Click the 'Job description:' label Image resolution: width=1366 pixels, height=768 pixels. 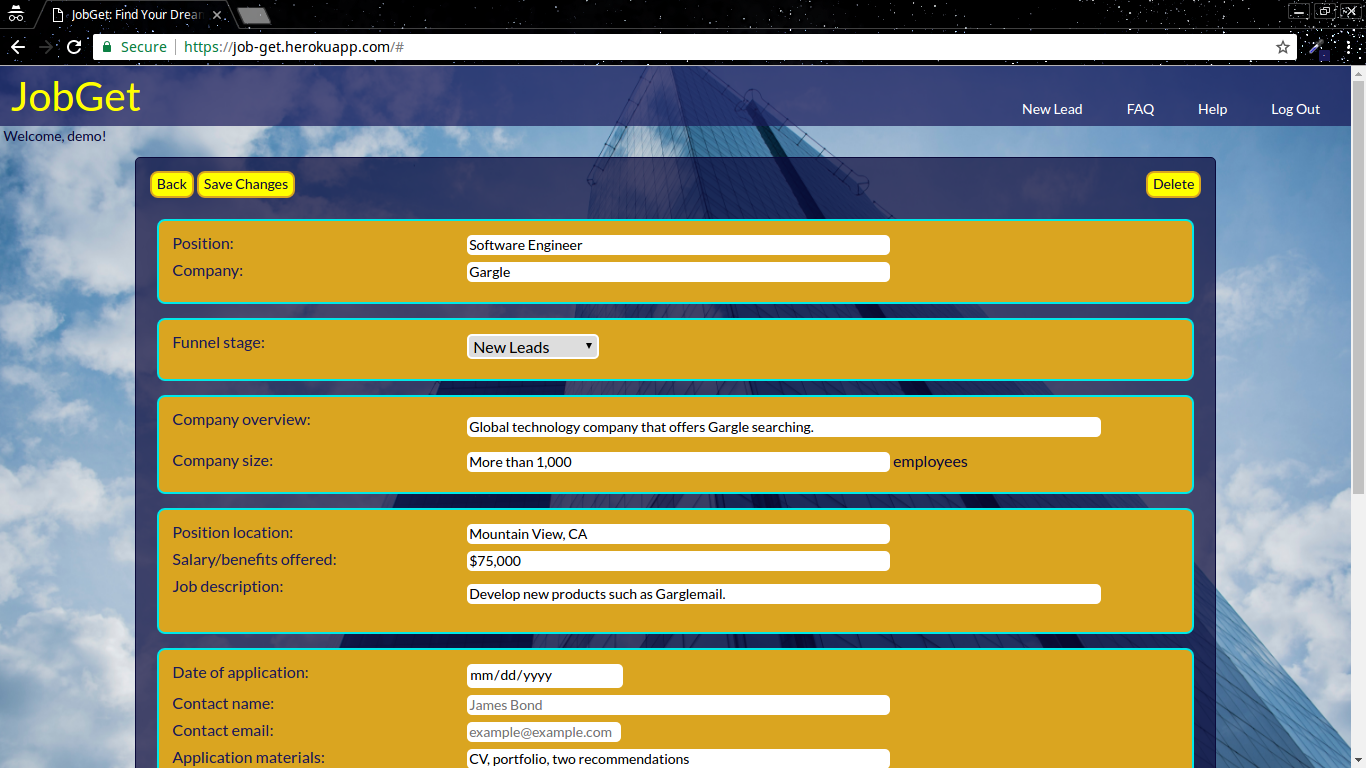coord(228,587)
